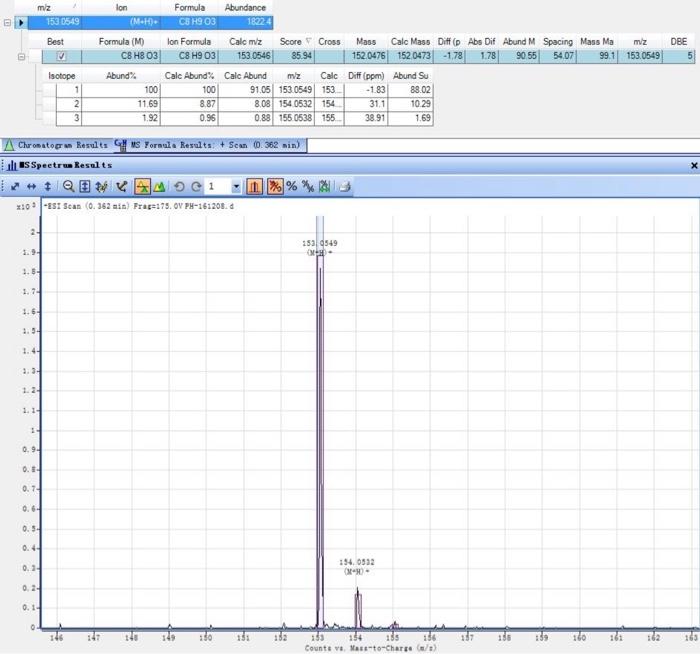Toggle the orange bar spectrum display icon
The height and width of the screenshot is (654, 700).
click(254, 187)
